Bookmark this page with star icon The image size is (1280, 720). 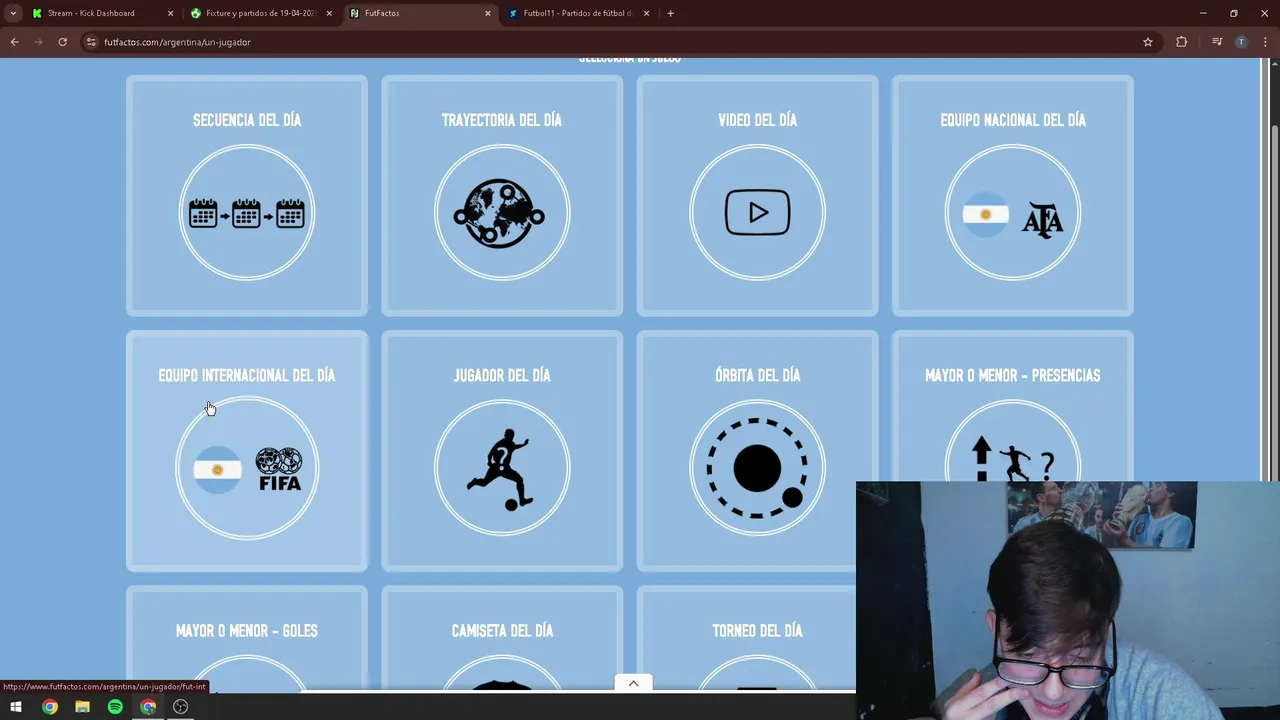[1148, 42]
